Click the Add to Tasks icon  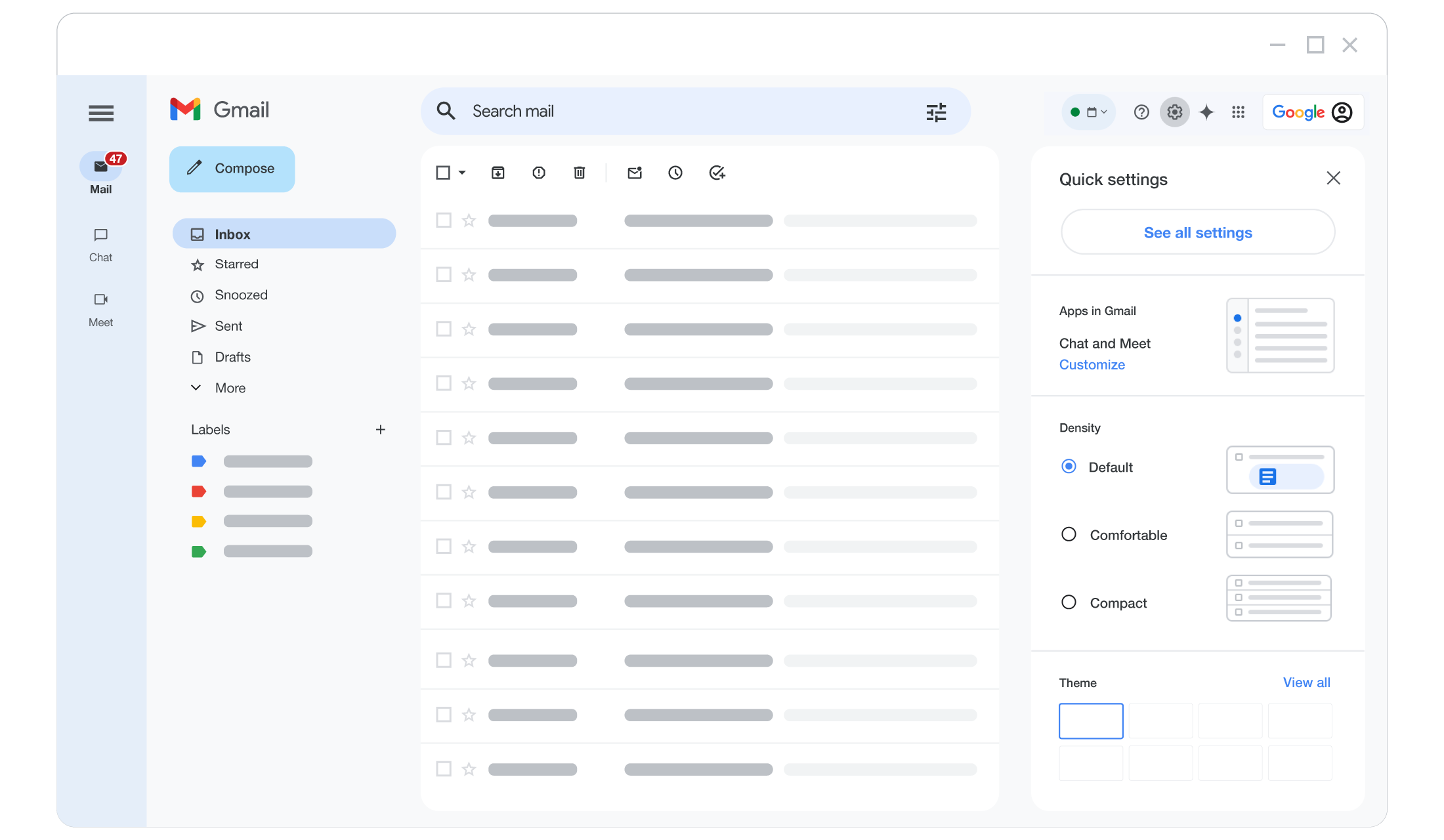(717, 173)
